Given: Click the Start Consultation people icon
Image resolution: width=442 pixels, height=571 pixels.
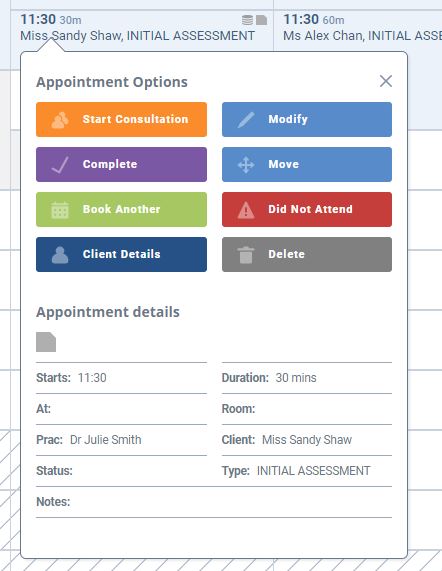Looking at the screenshot, I should (x=60, y=120).
